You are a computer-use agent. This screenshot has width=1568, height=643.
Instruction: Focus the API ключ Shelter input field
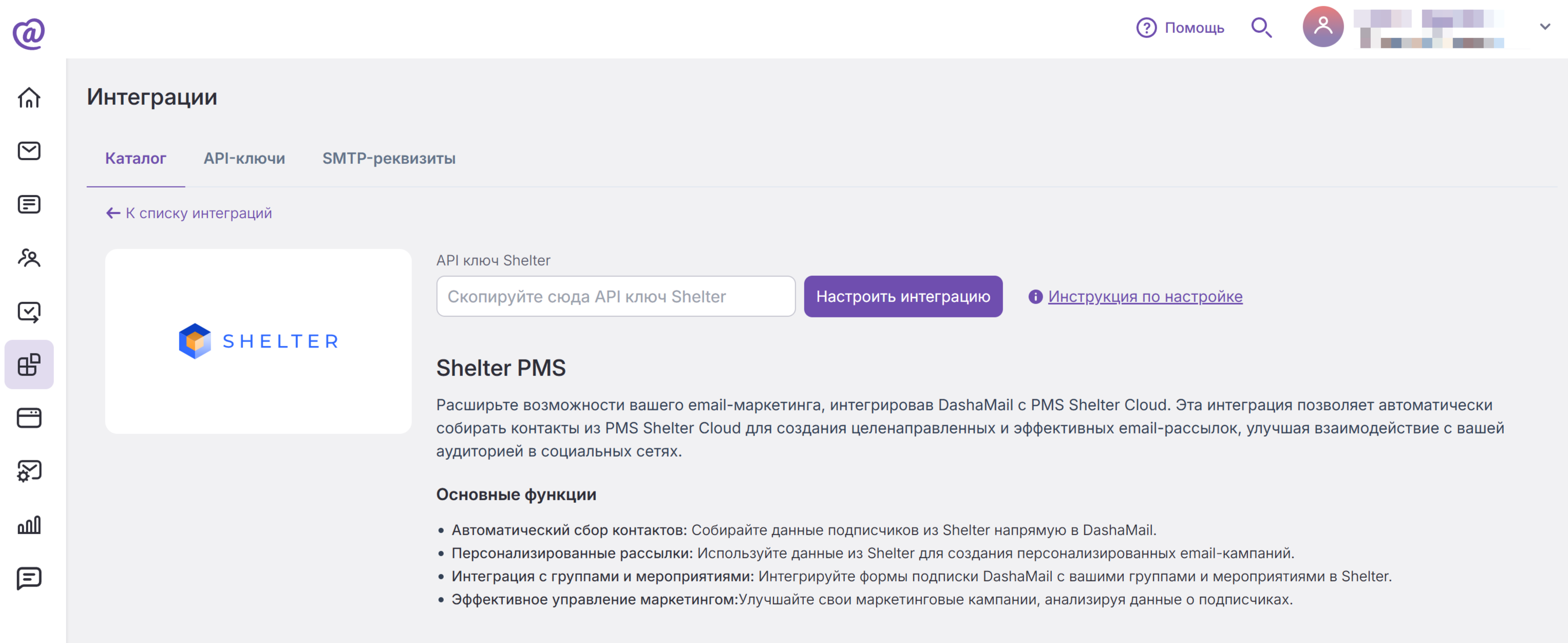[615, 296]
